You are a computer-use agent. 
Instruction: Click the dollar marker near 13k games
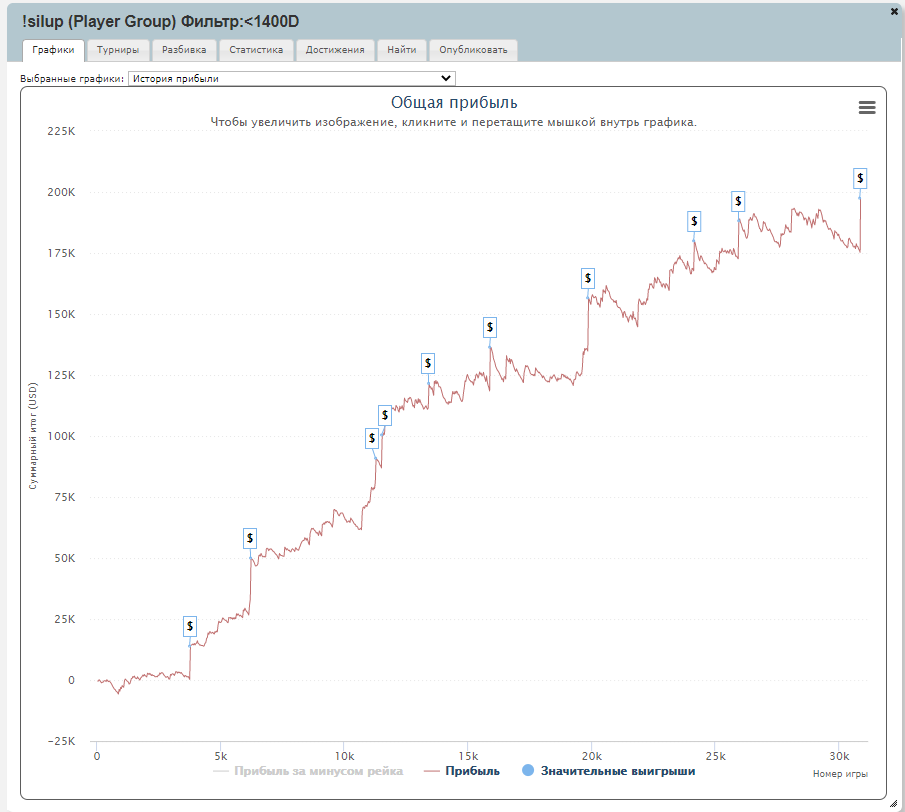tap(428, 363)
